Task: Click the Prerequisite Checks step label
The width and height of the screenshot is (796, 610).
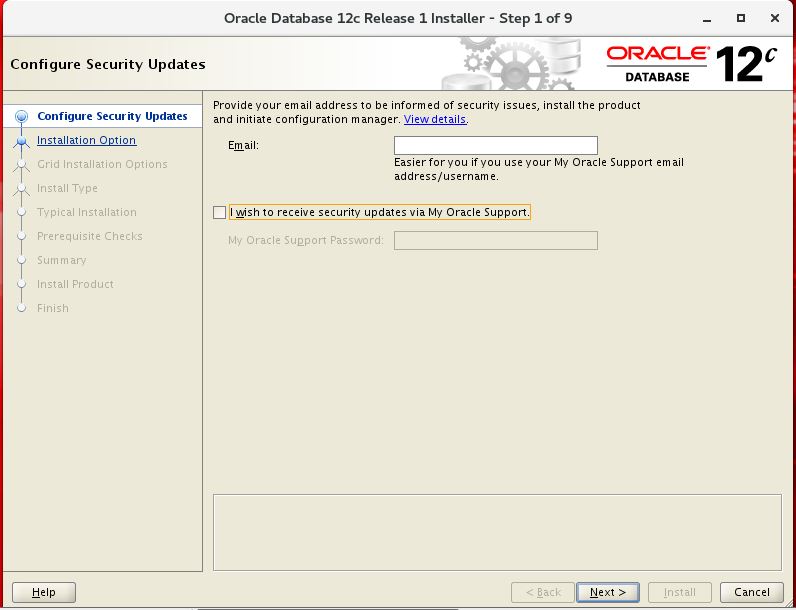Action: (89, 236)
